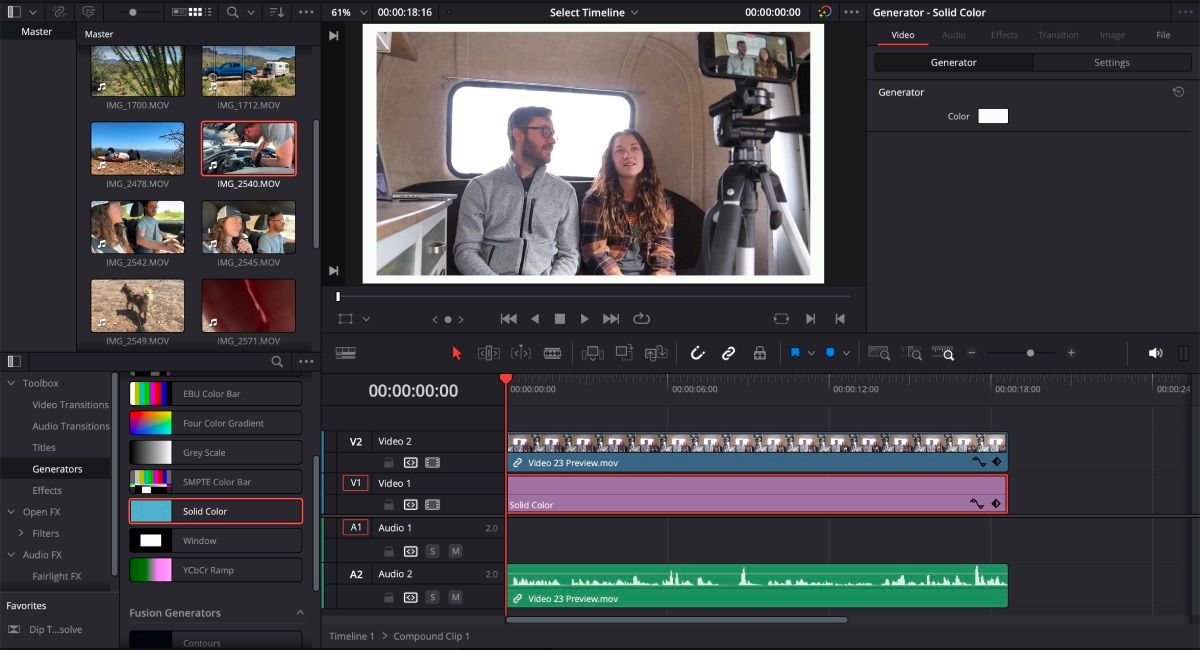Solo the Audio 2 track
Screen dimensions: 1200x650
(433, 598)
